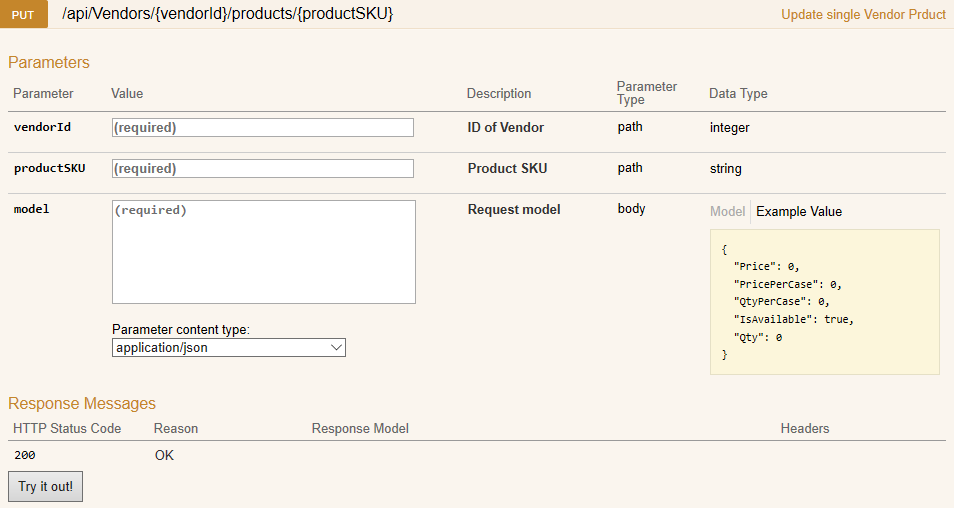Click the Data Type column header
The height and width of the screenshot is (508, 954).
coord(738,94)
